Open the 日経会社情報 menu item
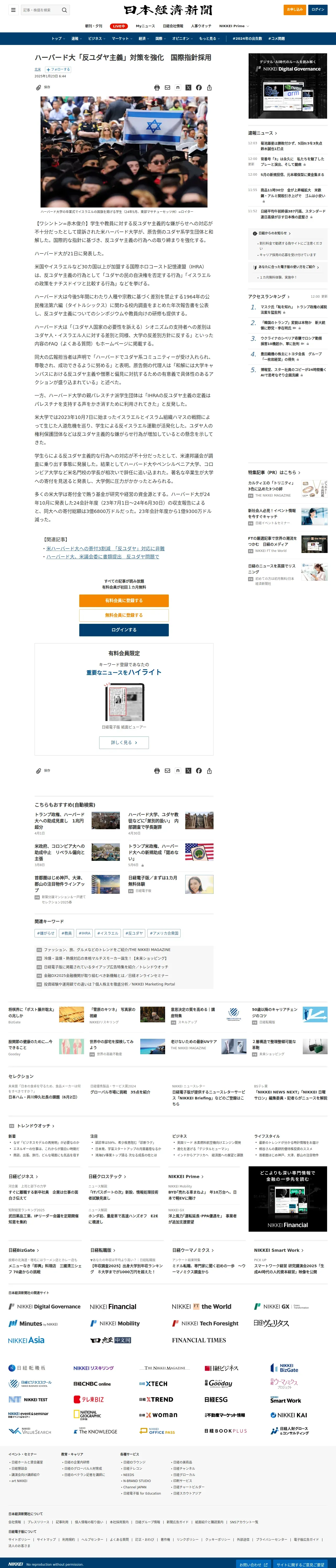The image size is (336, 1568). pyautogui.click(x=172, y=26)
